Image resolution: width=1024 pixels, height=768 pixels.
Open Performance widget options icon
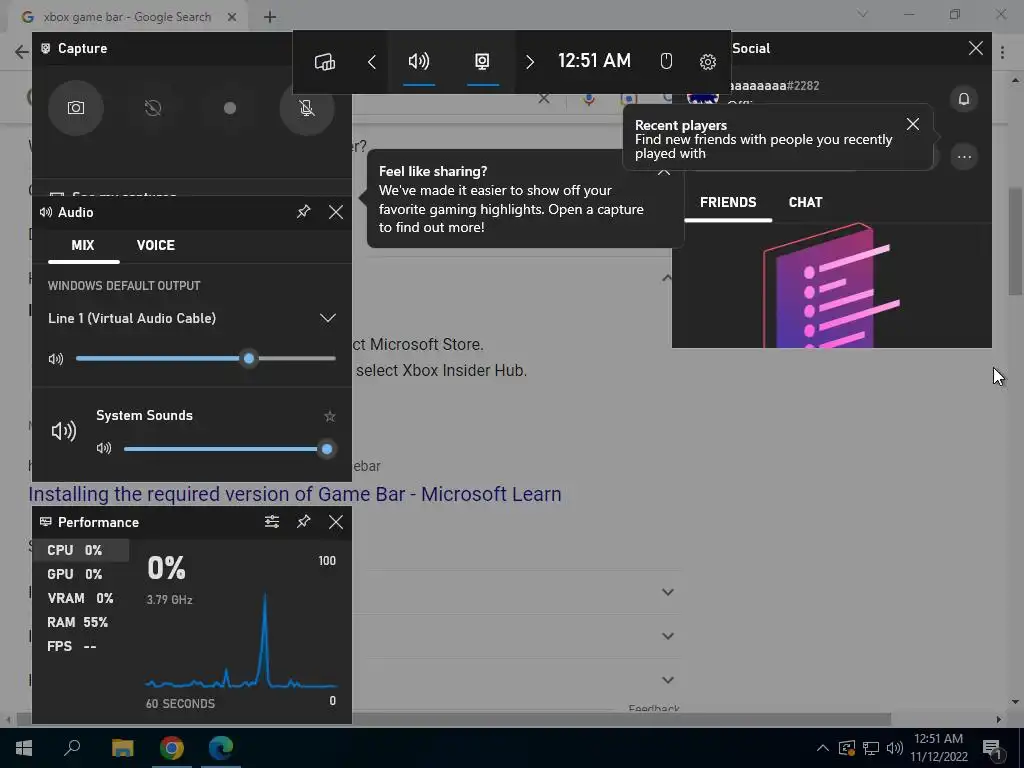tap(272, 522)
